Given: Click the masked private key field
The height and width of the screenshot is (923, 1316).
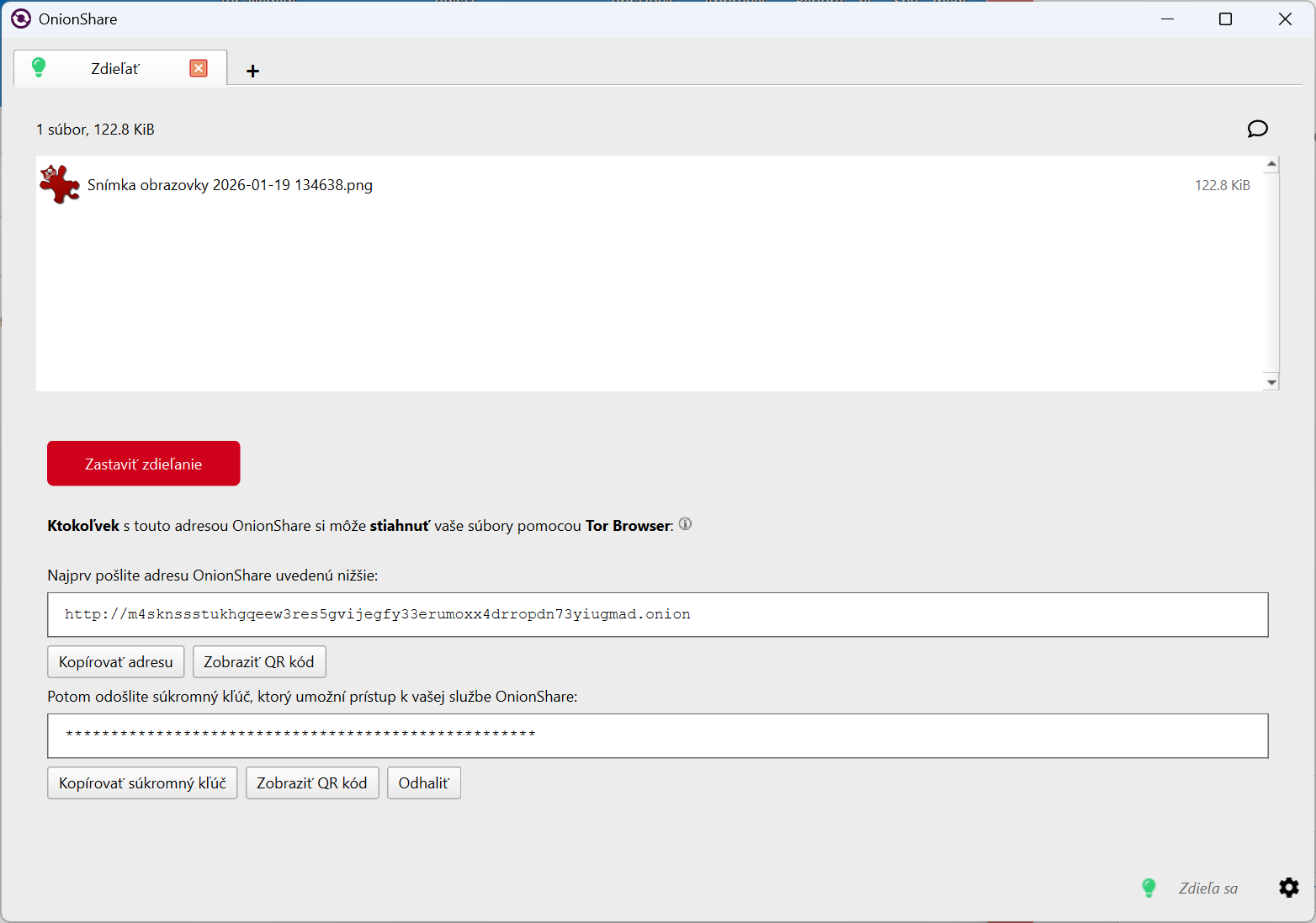Looking at the screenshot, I should tap(657, 735).
